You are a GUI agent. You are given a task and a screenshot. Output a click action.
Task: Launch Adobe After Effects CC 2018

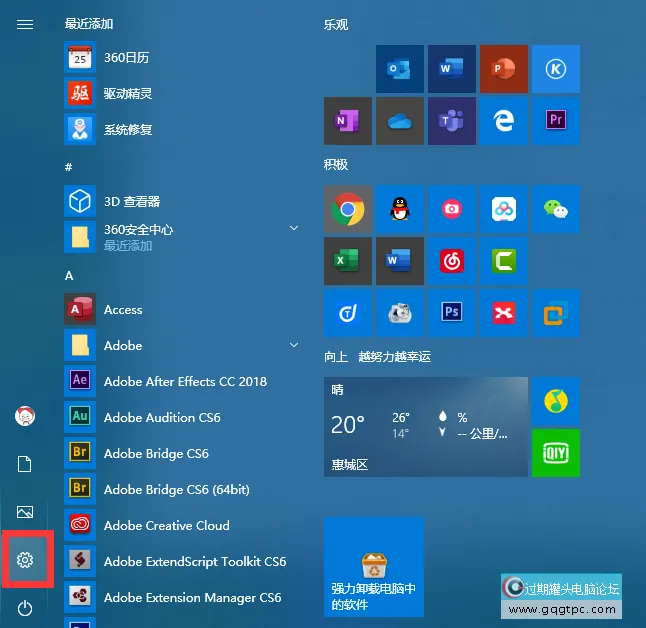click(x=181, y=381)
